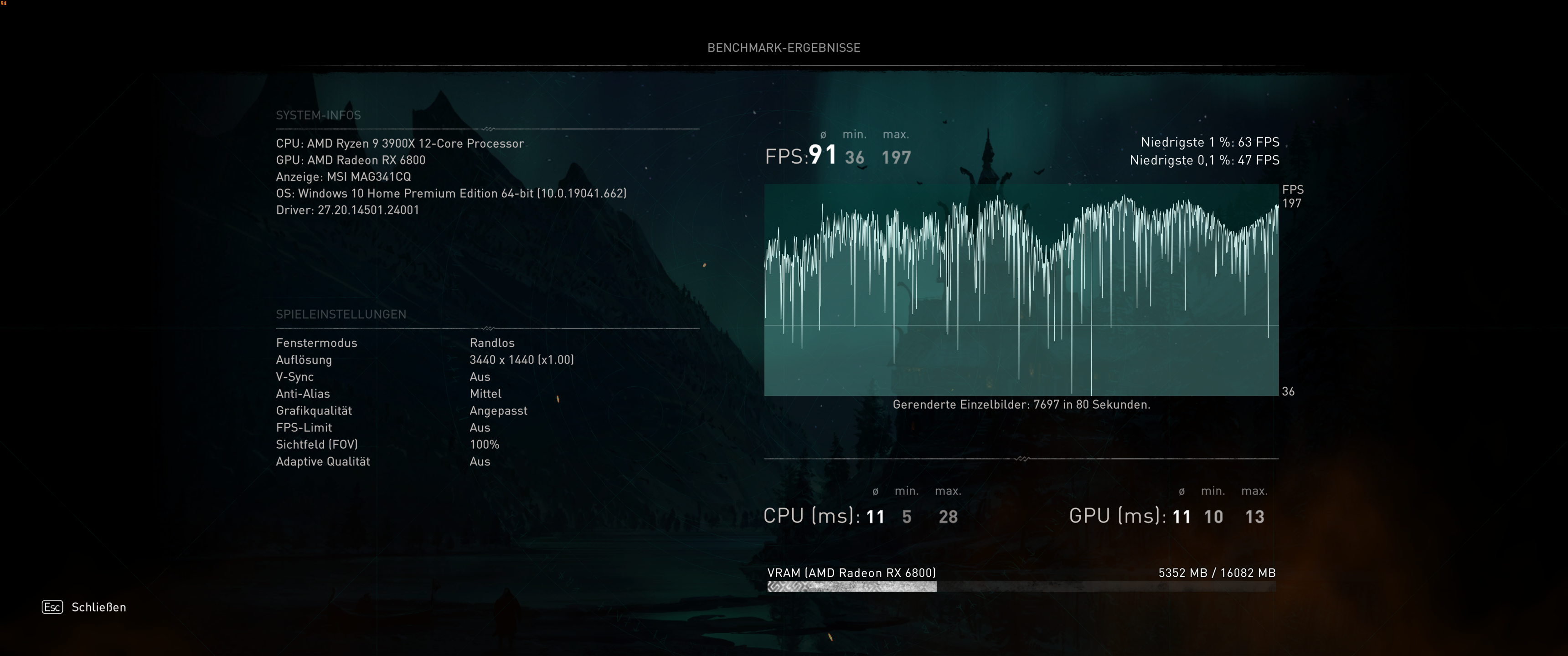Click the GPU AMD Radeon RX 6800 line
This screenshot has width=1568, height=656.
click(x=351, y=160)
